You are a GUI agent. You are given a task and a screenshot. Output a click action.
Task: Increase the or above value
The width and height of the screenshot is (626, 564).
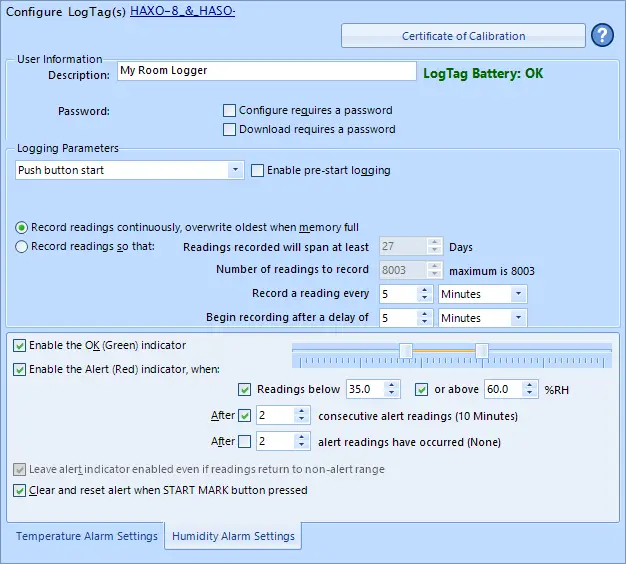click(x=529, y=385)
